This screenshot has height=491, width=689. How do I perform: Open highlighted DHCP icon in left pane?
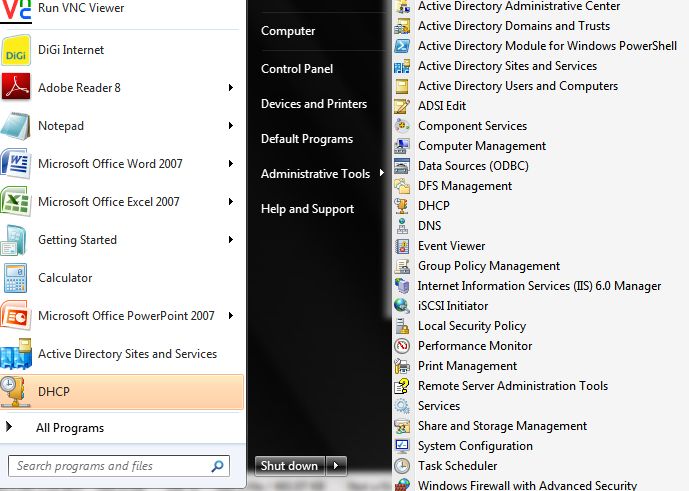[x=15, y=391]
